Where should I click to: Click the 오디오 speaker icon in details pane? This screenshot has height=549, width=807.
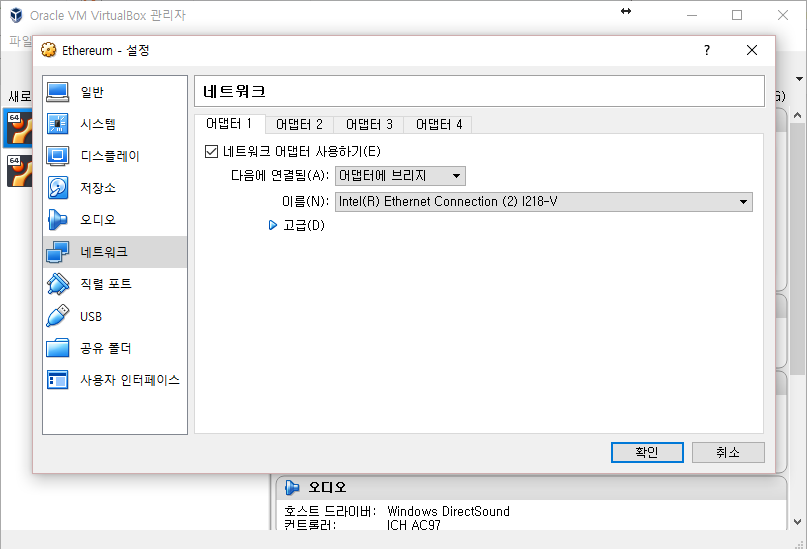(x=292, y=487)
